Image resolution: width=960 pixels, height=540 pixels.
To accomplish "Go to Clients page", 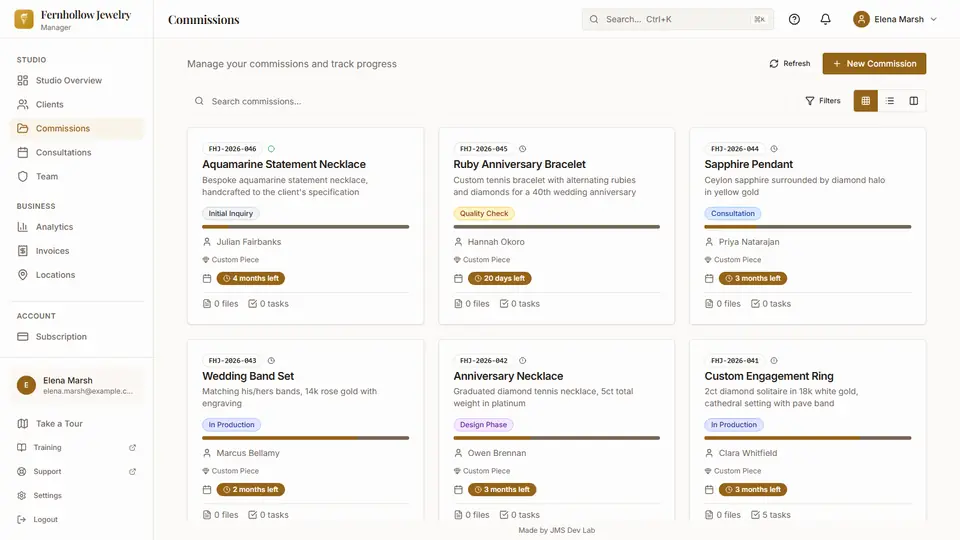I will tap(77, 104).
